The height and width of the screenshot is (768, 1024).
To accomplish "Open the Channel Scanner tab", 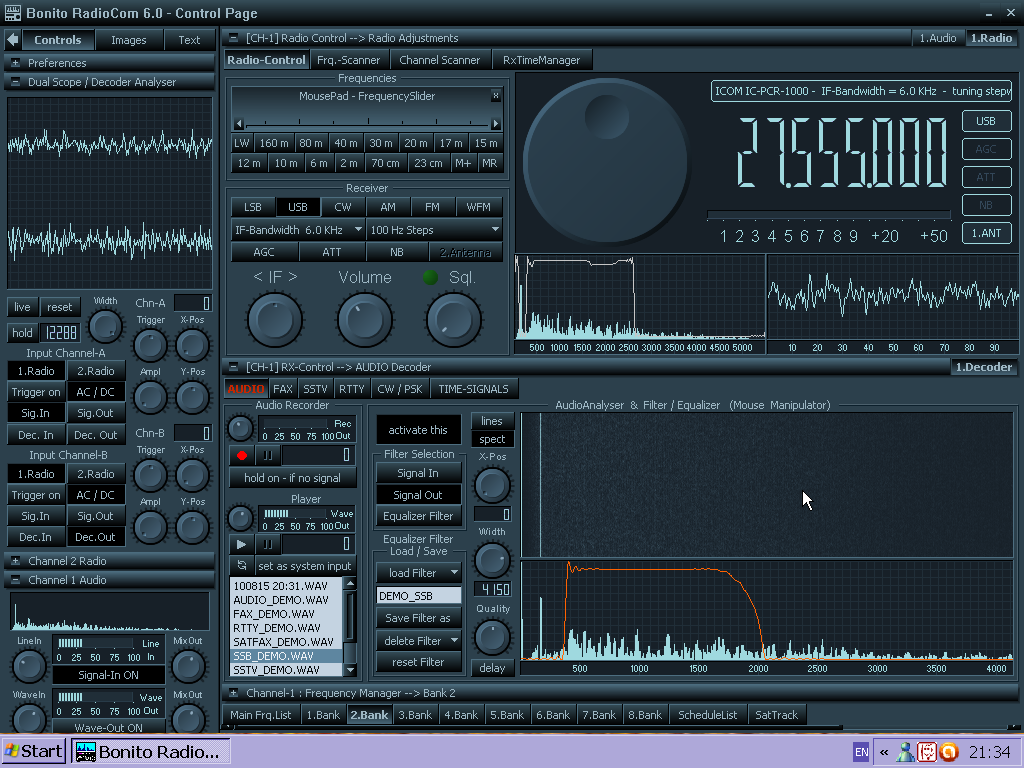I will pos(440,60).
